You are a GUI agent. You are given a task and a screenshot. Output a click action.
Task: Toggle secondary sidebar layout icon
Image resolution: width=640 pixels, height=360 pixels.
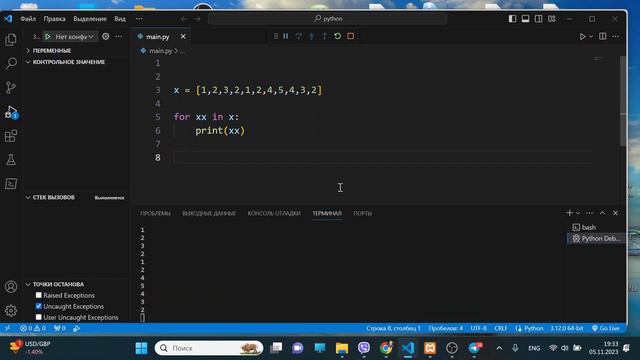click(538, 19)
